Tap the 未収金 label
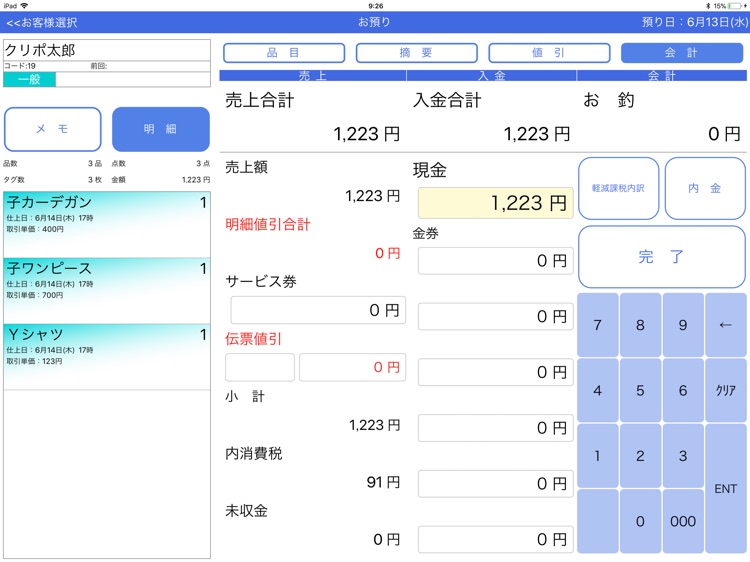 [x=246, y=511]
